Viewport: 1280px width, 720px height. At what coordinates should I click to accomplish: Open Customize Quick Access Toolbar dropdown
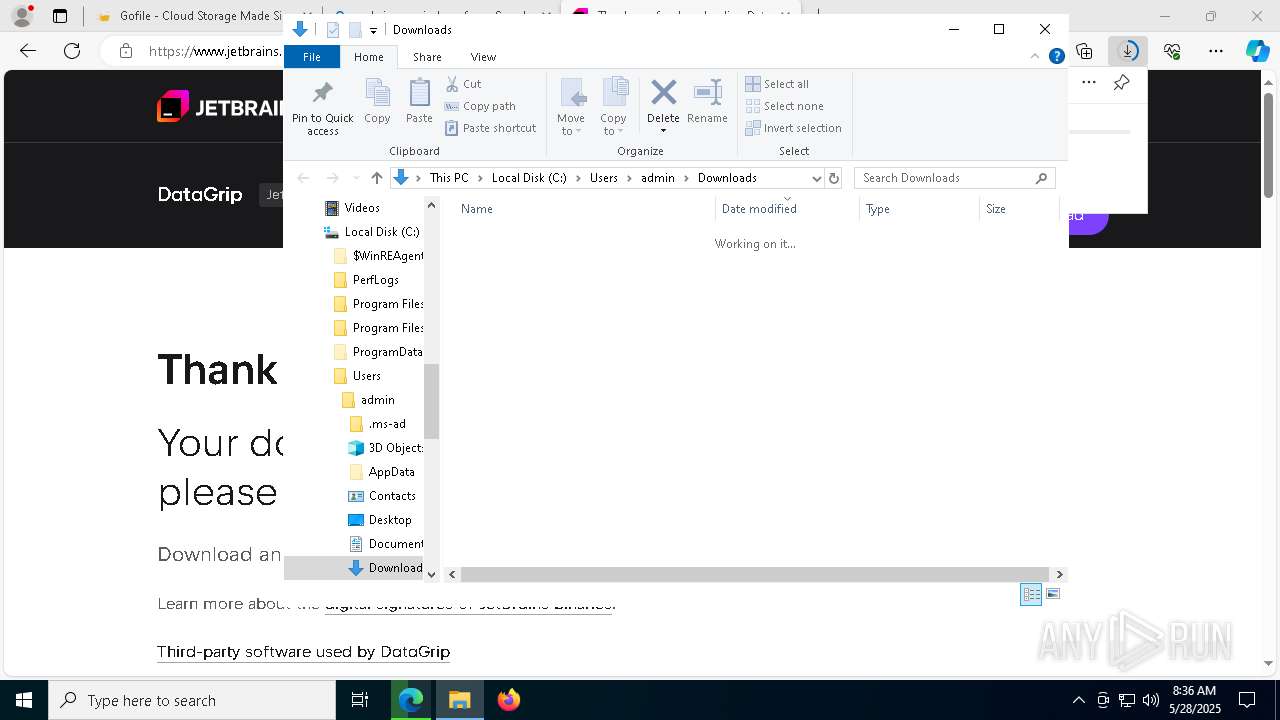coord(373,30)
